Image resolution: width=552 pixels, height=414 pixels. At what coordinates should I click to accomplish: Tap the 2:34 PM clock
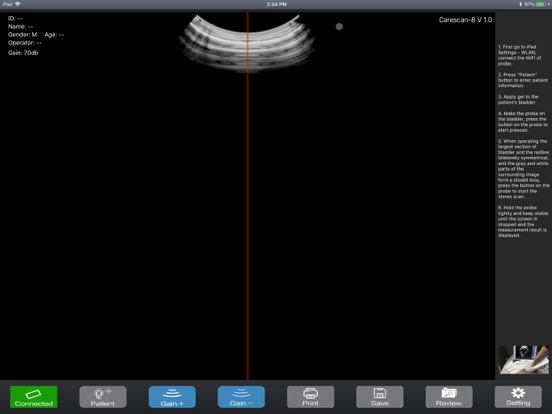(x=276, y=4)
